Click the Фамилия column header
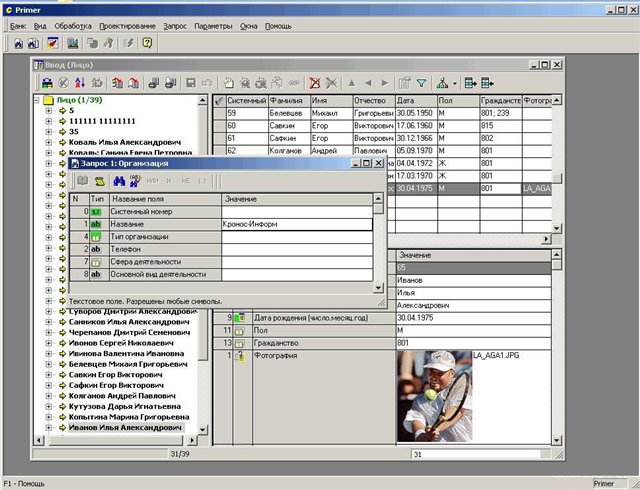This screenshot has width=640, height=490. [288, 101]
